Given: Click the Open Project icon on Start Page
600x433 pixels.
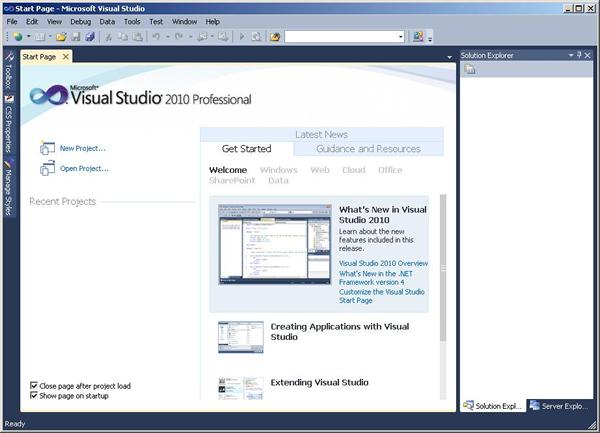Looking at the screenshot, I should [x=47, y=168].
